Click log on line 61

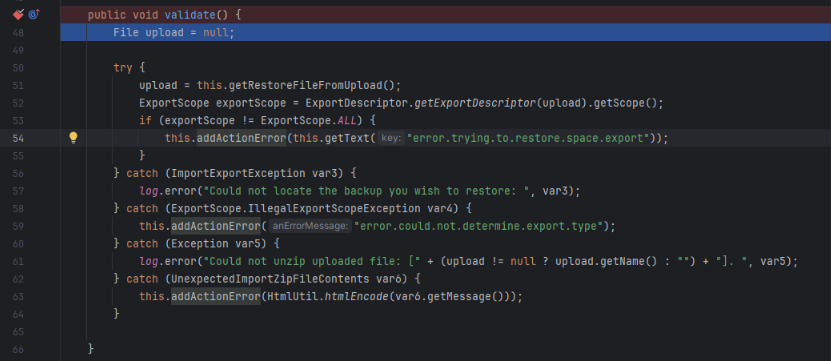149,261
